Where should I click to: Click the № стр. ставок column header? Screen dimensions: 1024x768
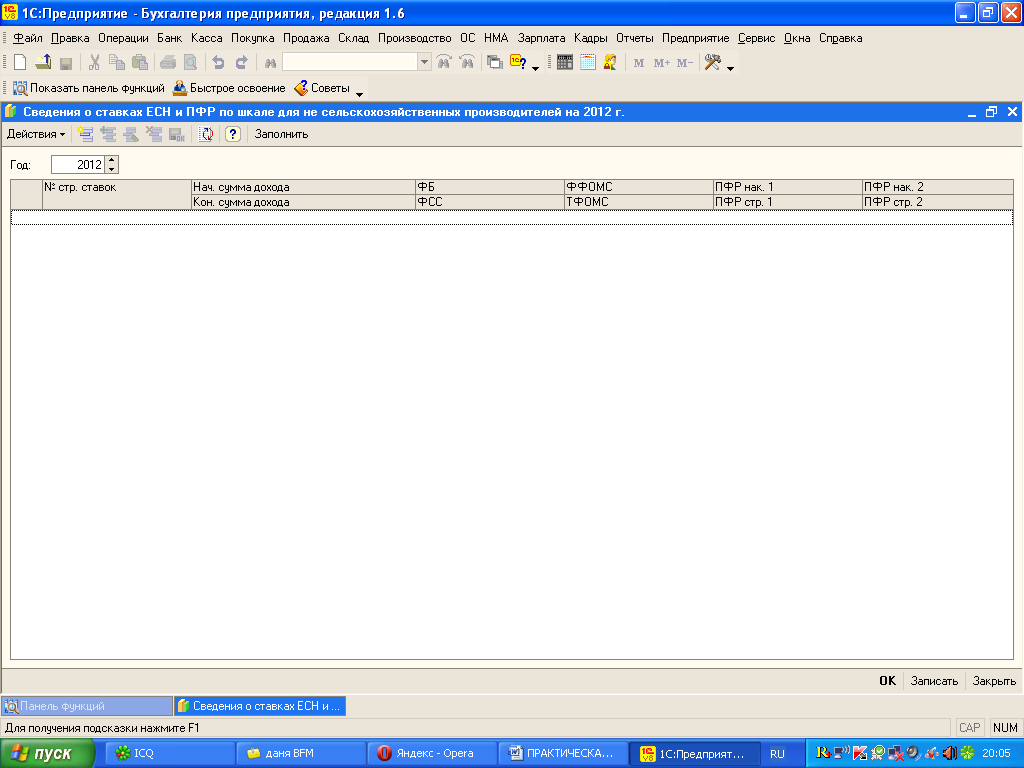[117, 194]
